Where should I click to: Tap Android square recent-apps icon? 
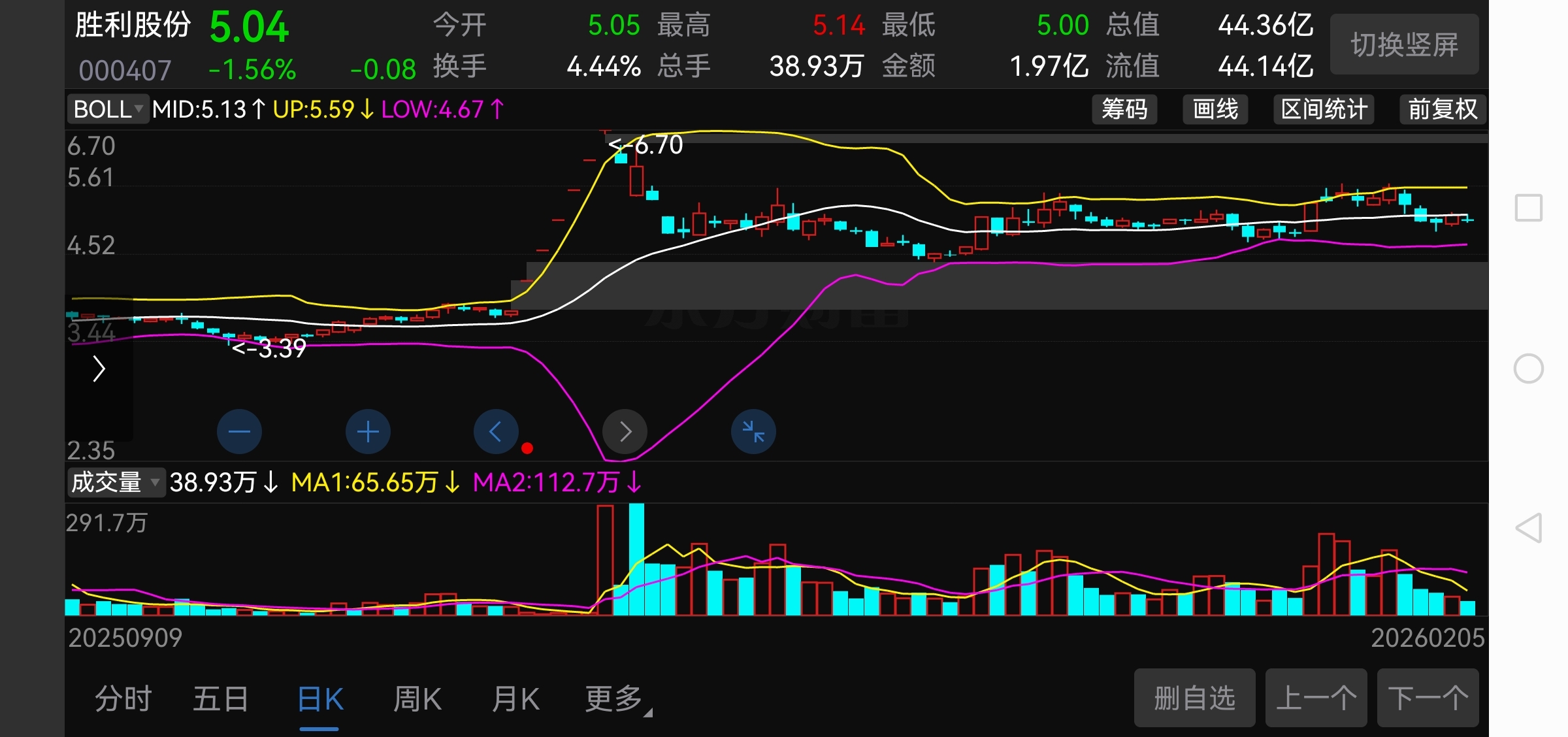[1528, 208]
